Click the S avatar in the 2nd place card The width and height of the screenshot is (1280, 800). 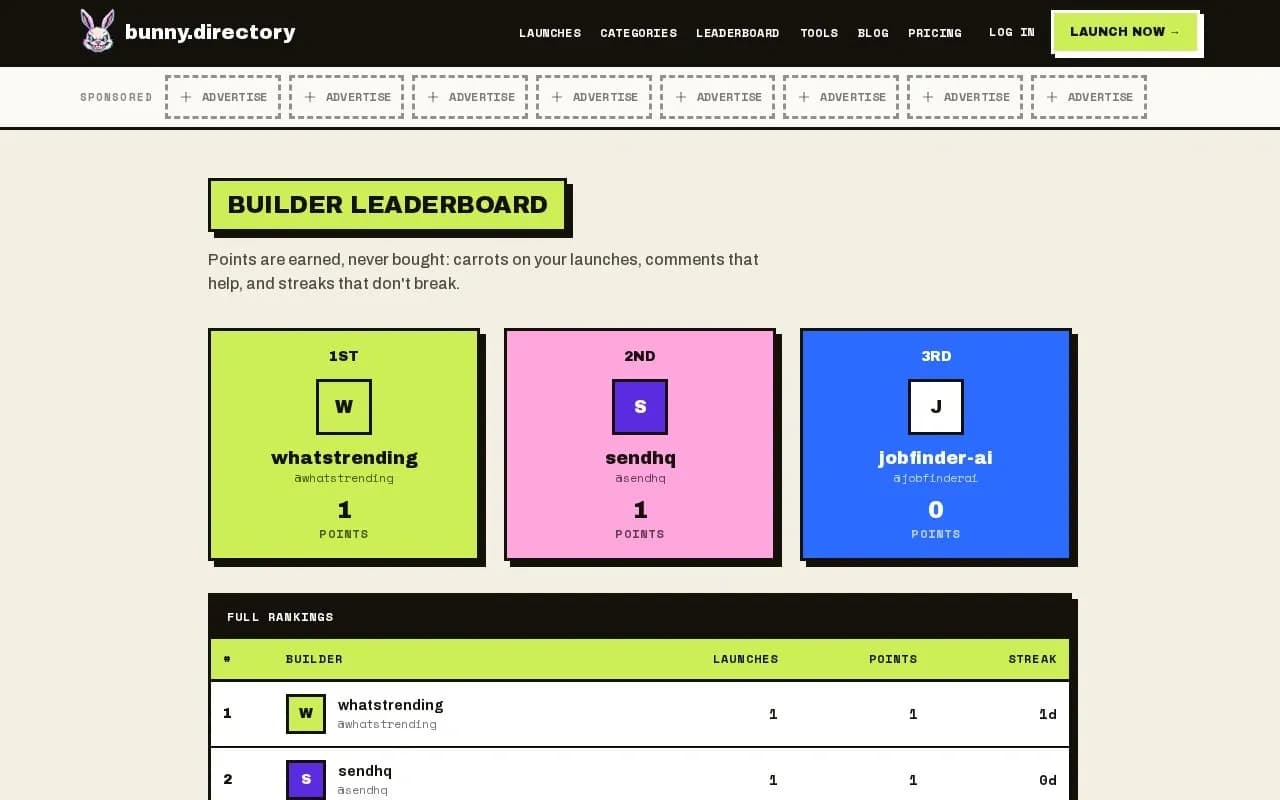(x=640, y=407)
